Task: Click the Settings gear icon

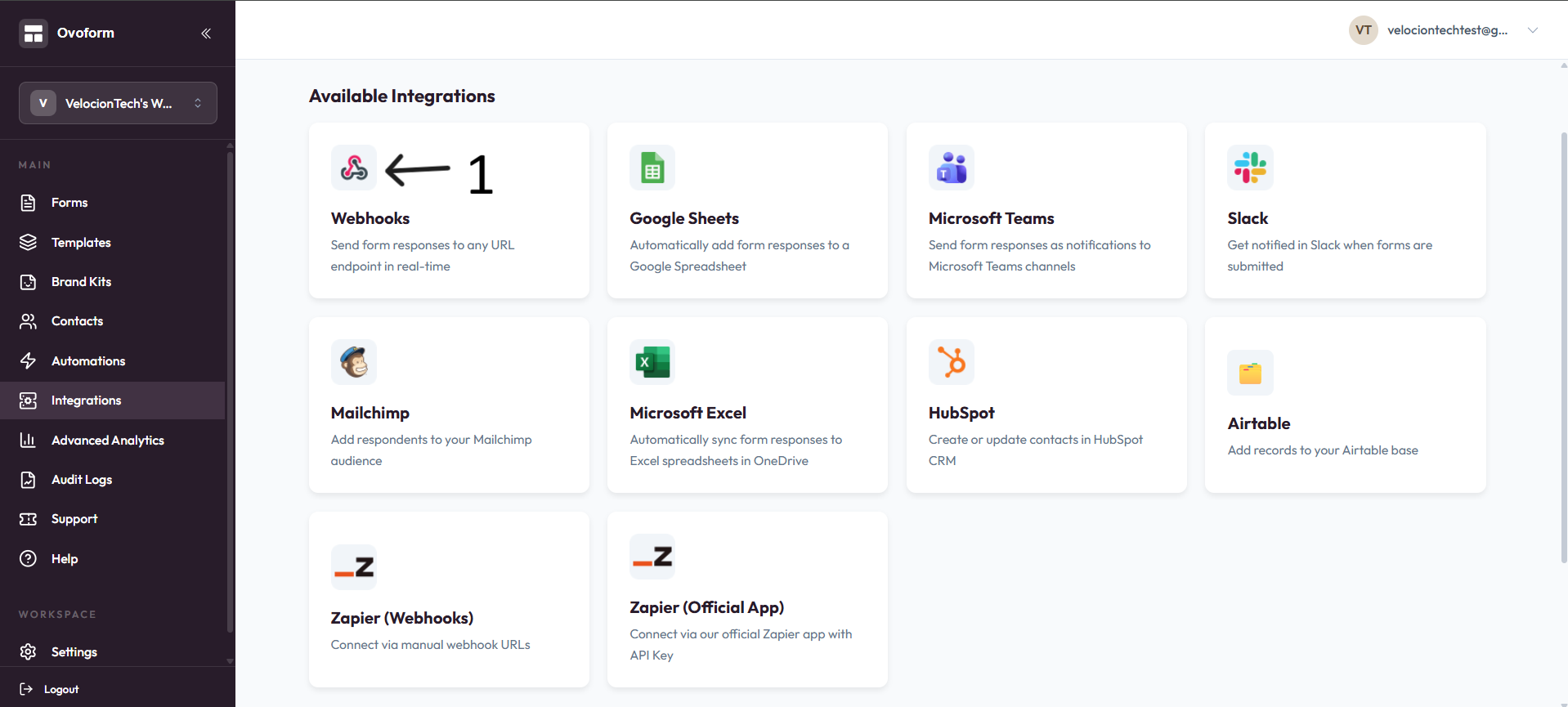Action: (28, 652)
